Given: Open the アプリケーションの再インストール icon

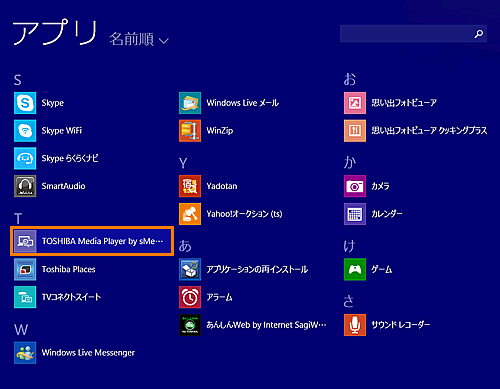Looking at the screenshot, I should [x=190, y=269].
